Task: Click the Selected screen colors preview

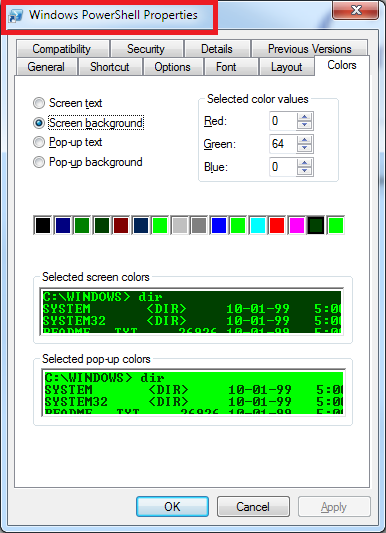Action: [x=192, y=312]
